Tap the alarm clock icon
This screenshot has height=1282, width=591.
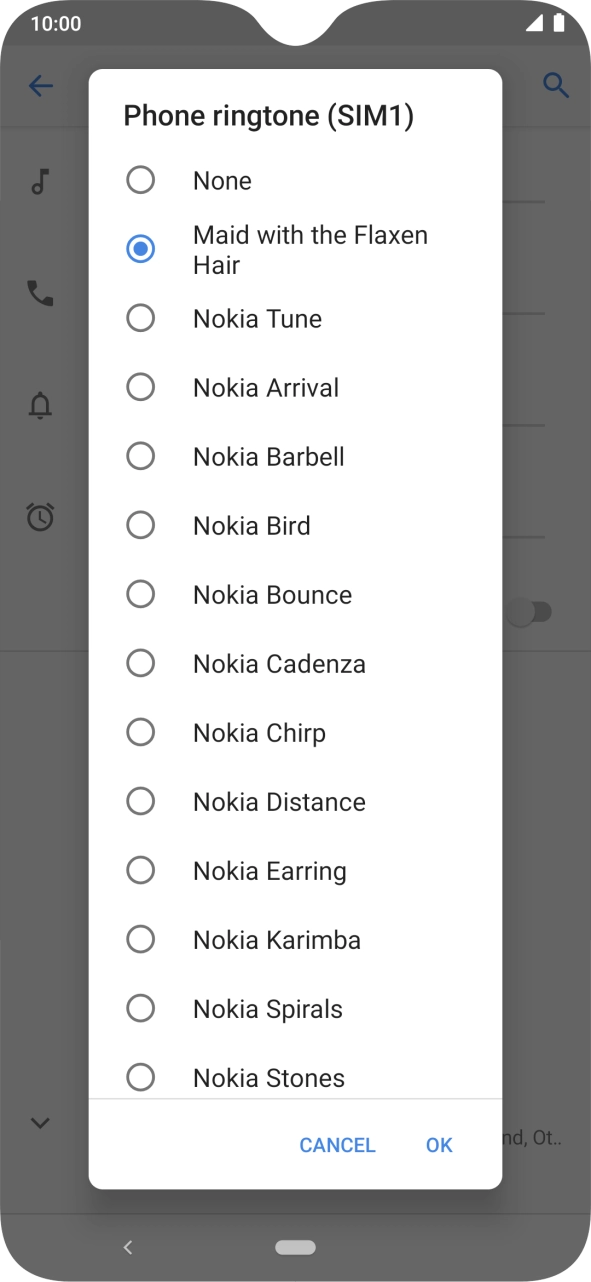click(x=40, y=517)
